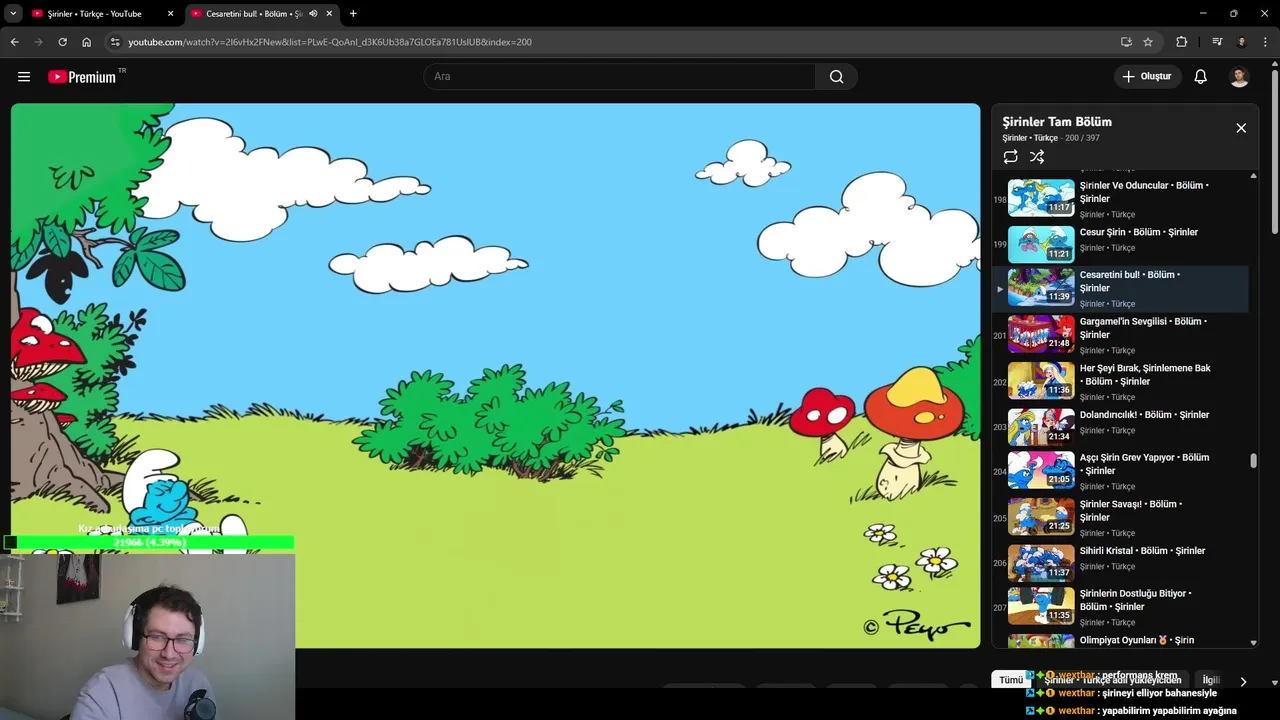The width and height of the screenshot is (1280, 720).
Task: Play Her Şeyi Bırak, Şirinlemene Bak episode
Action: pos(1121,381)
